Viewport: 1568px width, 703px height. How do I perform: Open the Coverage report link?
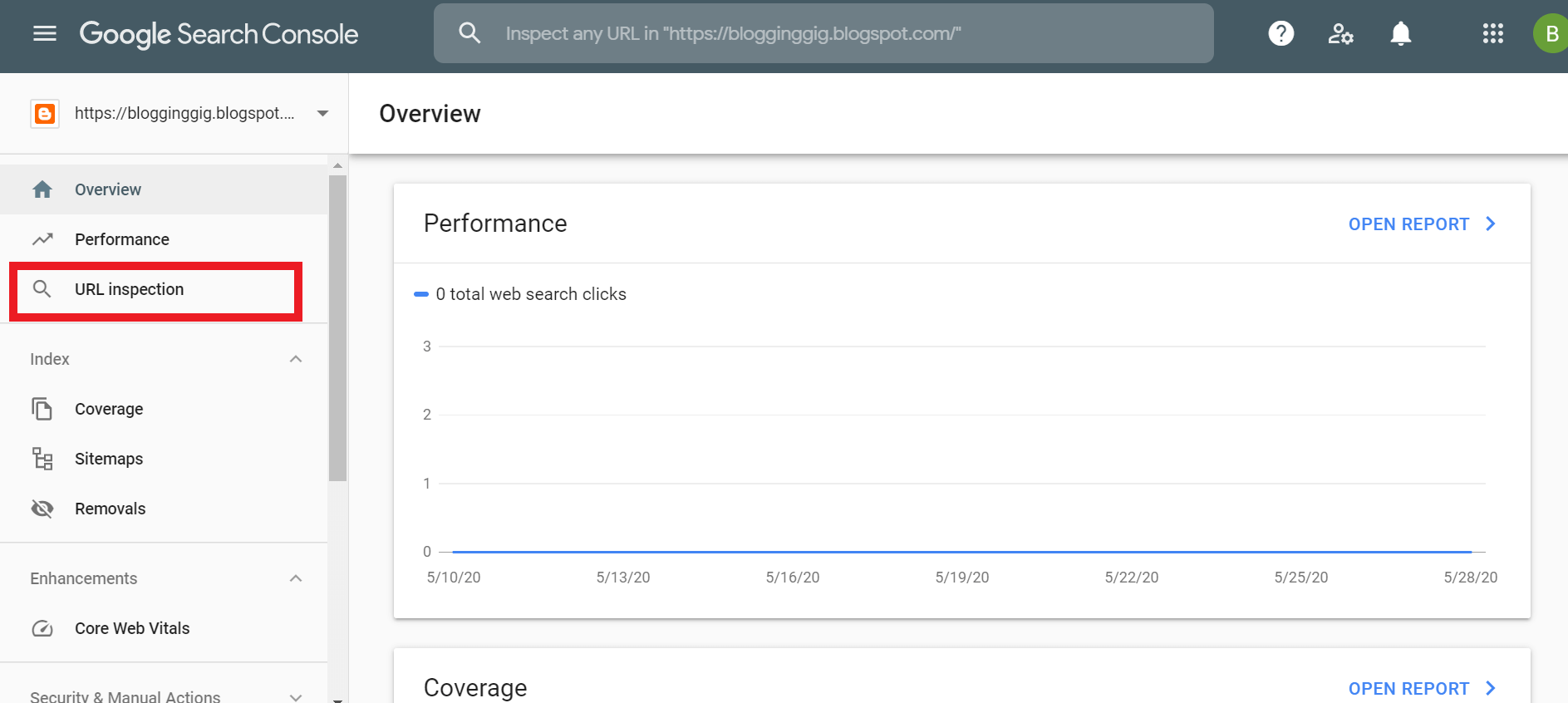coord(1408,689)
